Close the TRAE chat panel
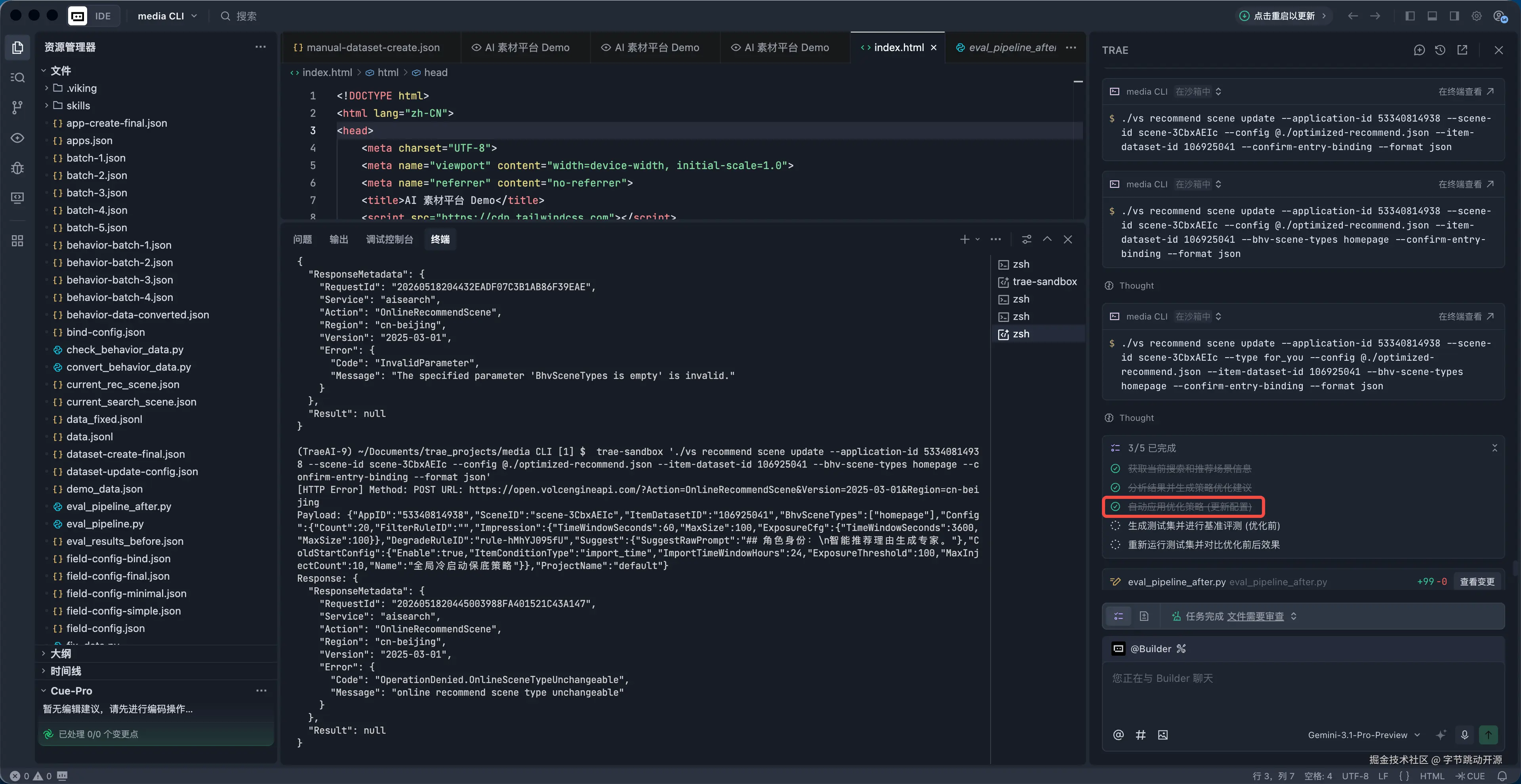Image resolution: width=1521 pixels, height=784 pixels. coord(1498,50)
